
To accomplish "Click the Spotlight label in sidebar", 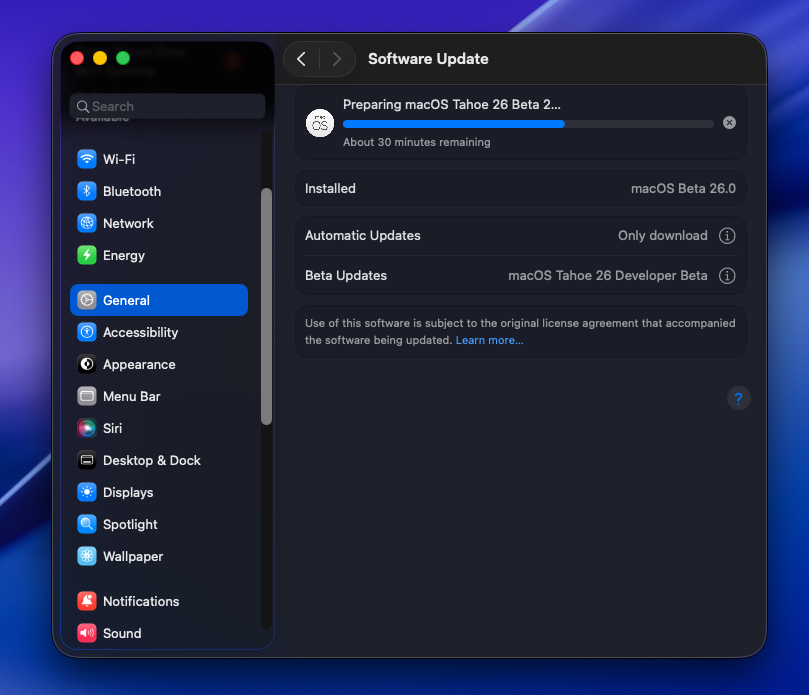I will pyautogui.click(x=130, y=524).
